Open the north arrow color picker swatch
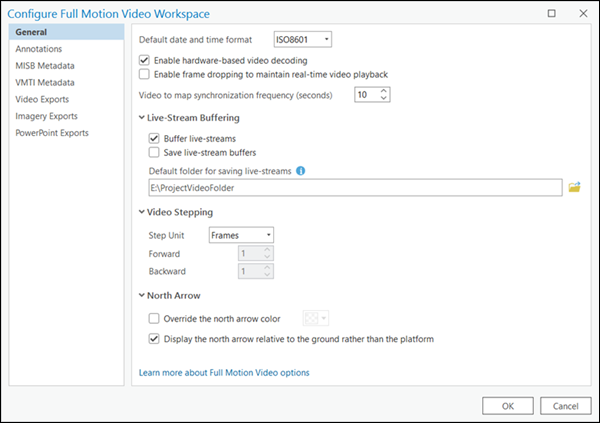600x423 pixels. (x=318, y=318)
